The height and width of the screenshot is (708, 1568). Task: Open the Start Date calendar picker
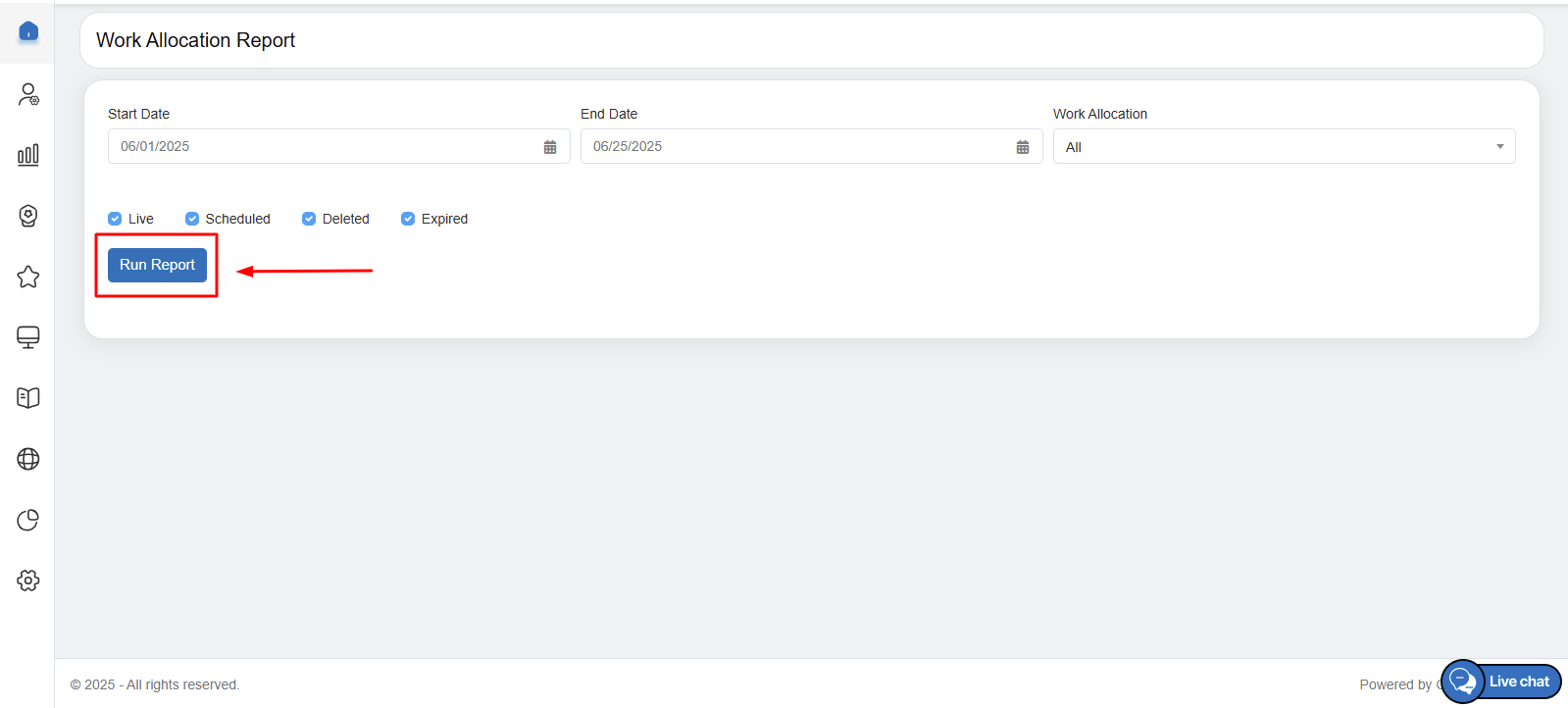point(550,147)
